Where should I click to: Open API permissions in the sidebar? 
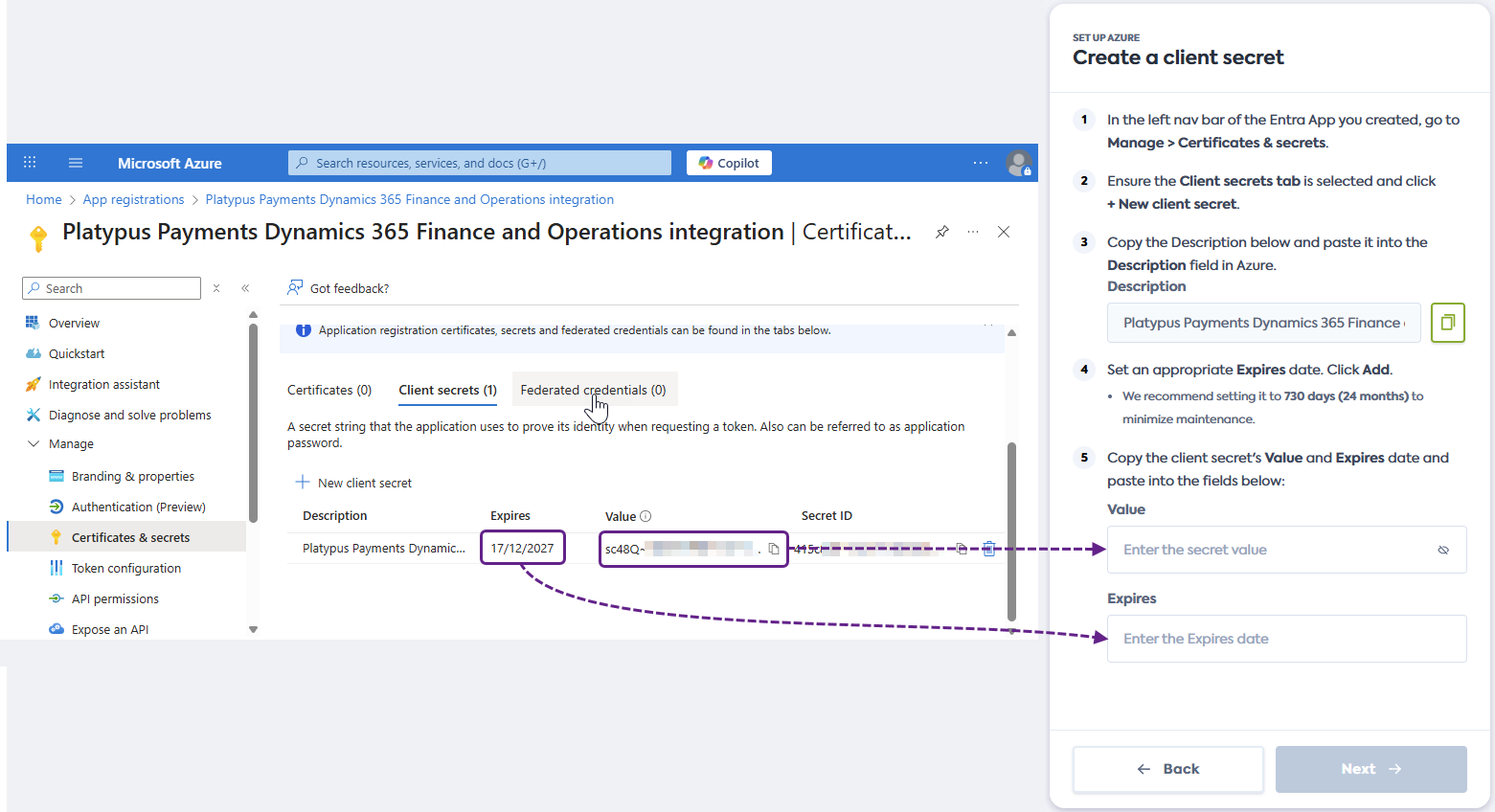pyautogui.click(x=115, y=598)
